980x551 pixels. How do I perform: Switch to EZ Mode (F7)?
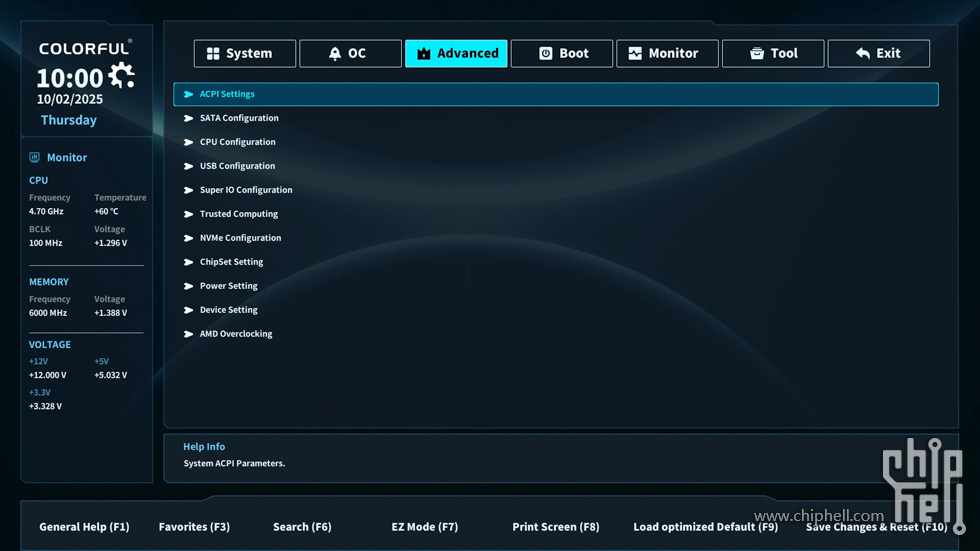pyautogui.click(x=424, y=527)
